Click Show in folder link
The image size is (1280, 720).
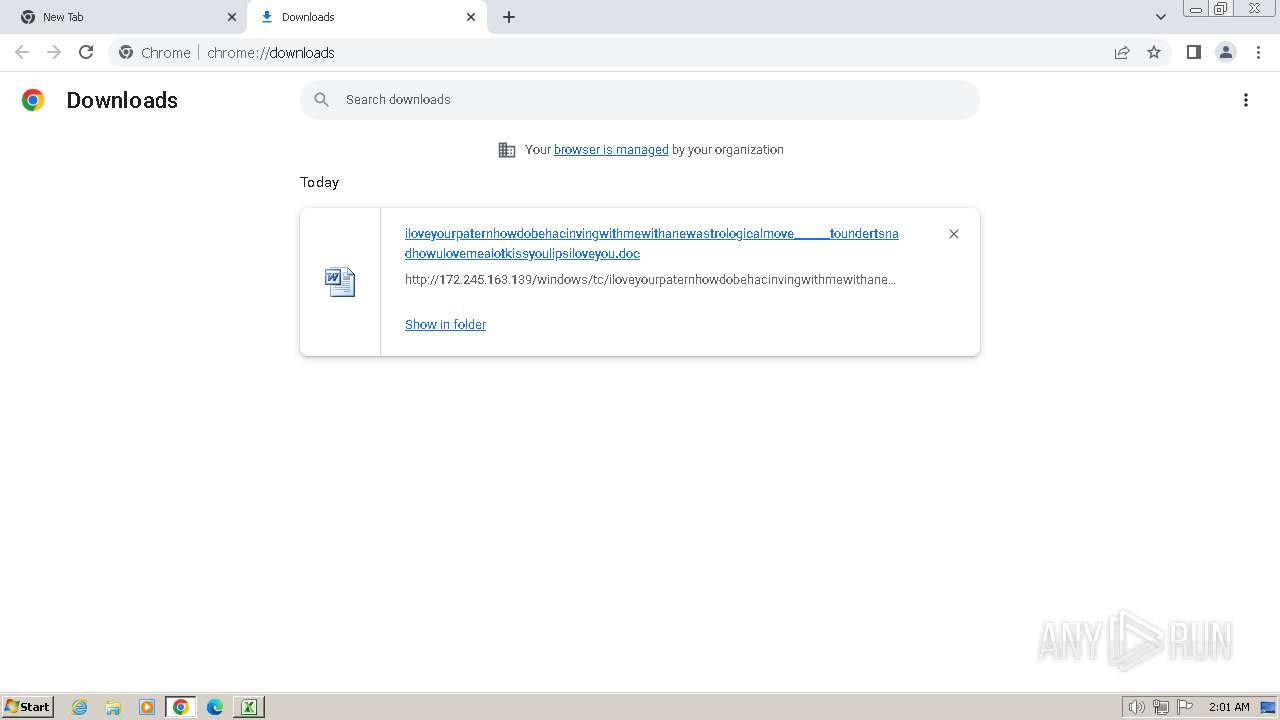[x=445, y=325]
